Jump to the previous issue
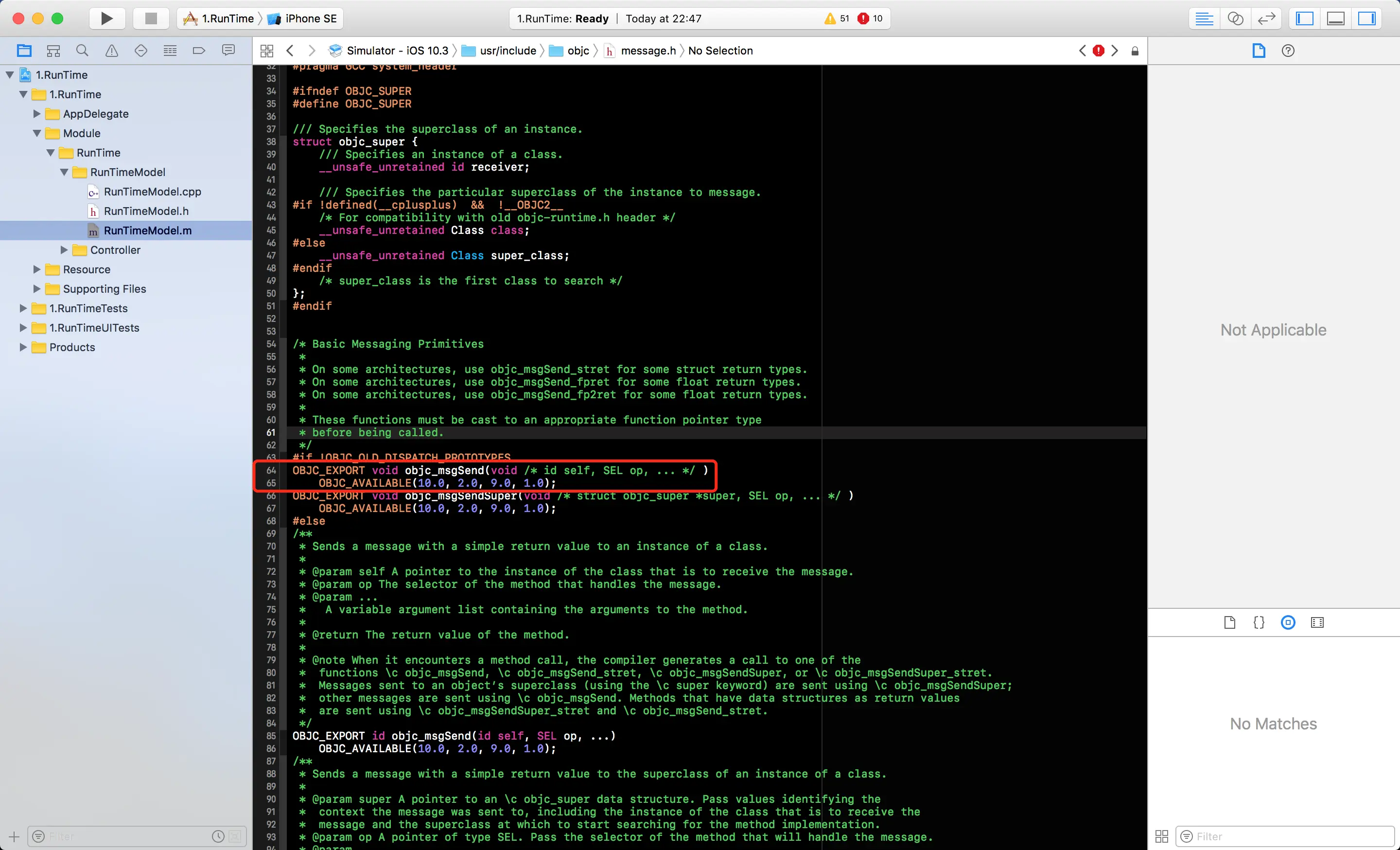 click(x=1083, y=51)
